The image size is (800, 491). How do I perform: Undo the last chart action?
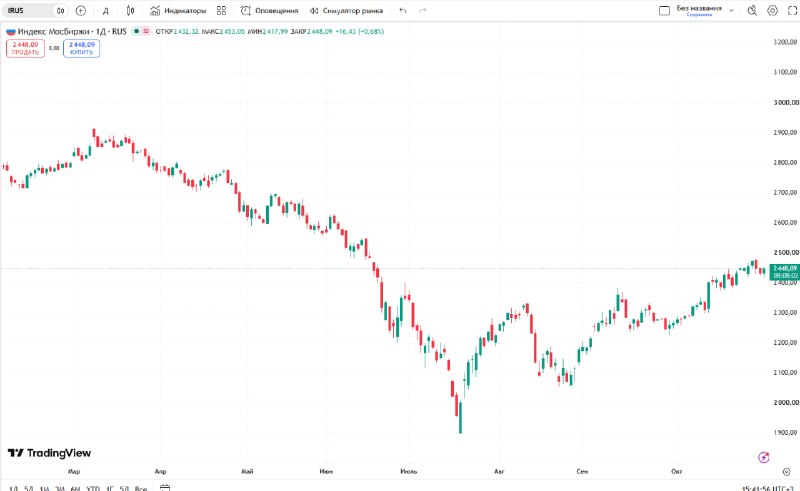[403, 10]
